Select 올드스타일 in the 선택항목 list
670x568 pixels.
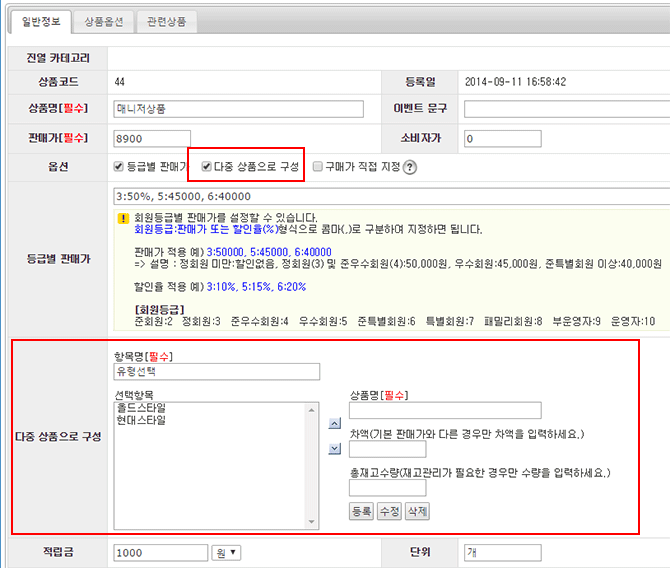tap(141, 408)
